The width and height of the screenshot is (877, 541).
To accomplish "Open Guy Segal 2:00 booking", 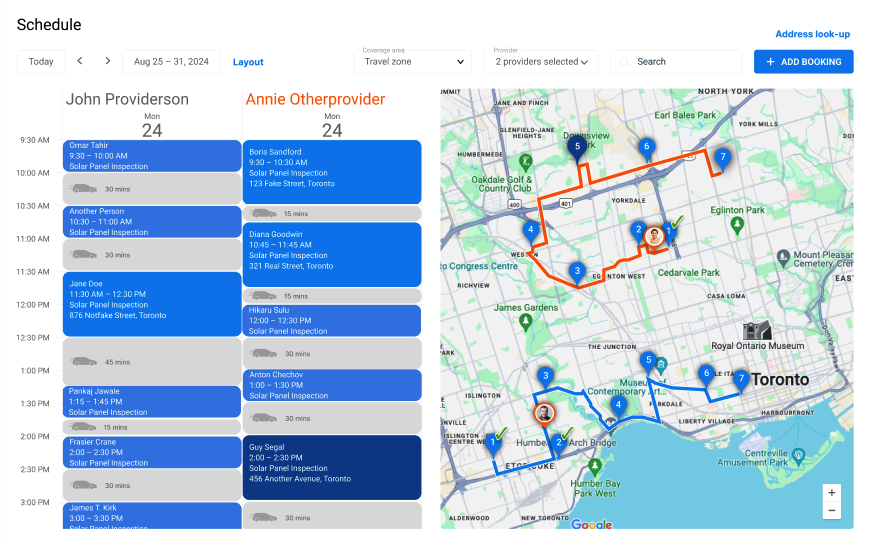I will click(332, 468).
